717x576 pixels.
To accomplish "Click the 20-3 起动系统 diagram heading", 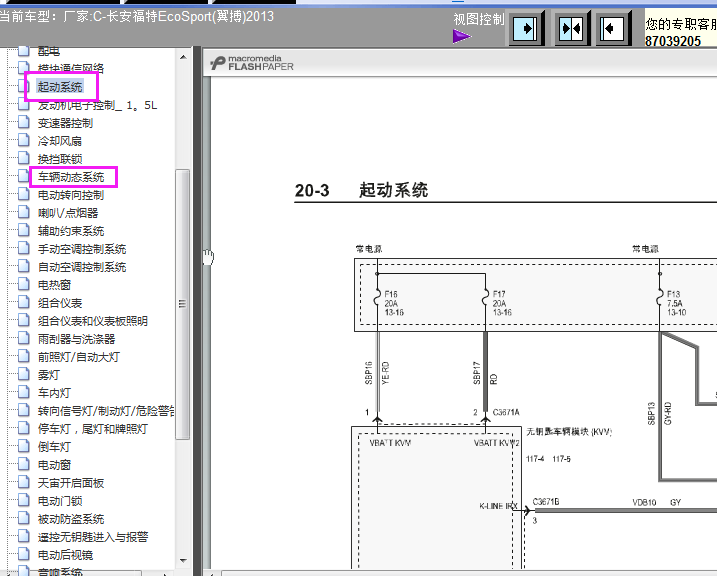I will click(361, 190).
